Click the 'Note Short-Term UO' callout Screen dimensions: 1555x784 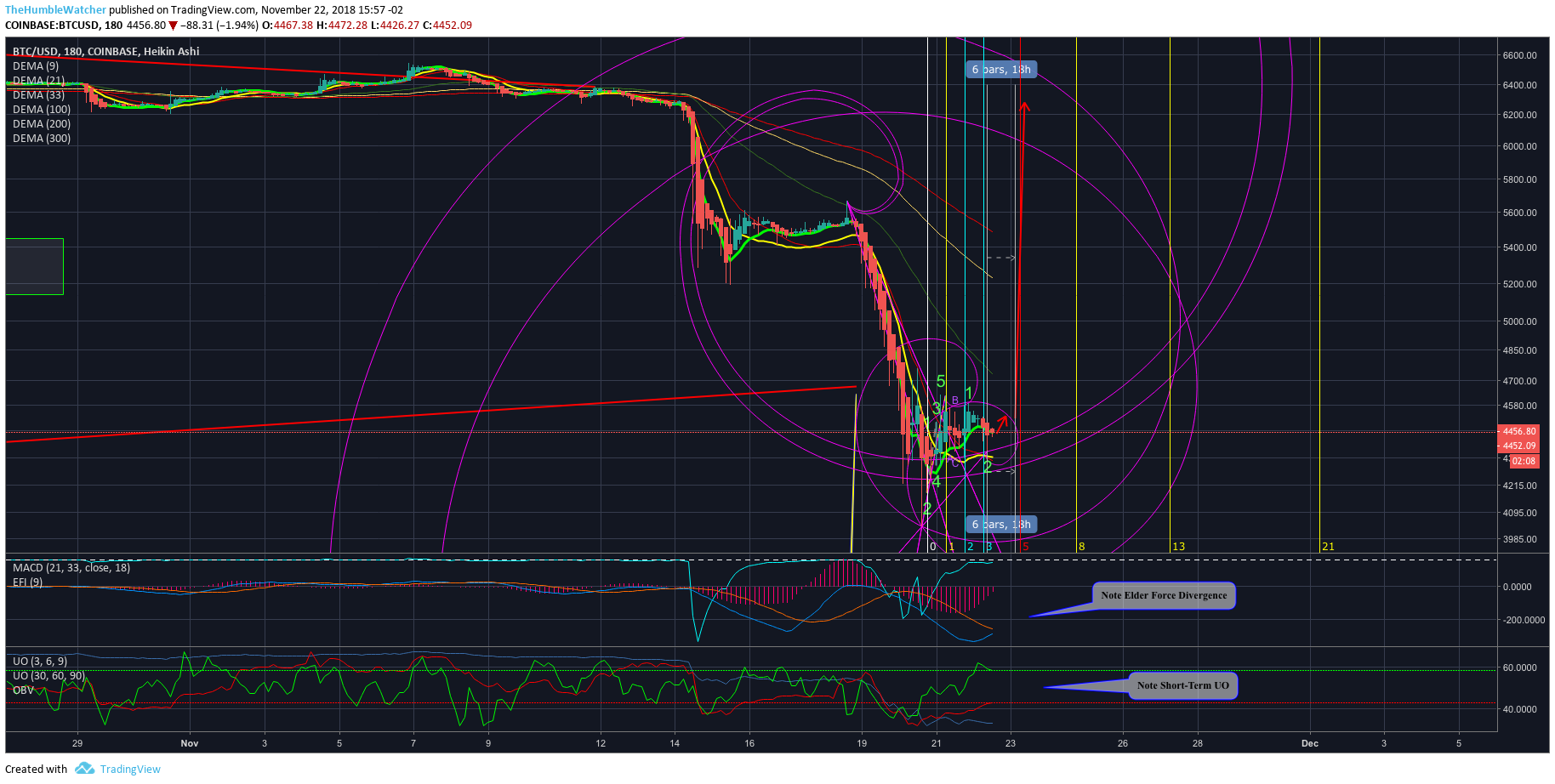pyautogui.click(x=1183, y=685)
